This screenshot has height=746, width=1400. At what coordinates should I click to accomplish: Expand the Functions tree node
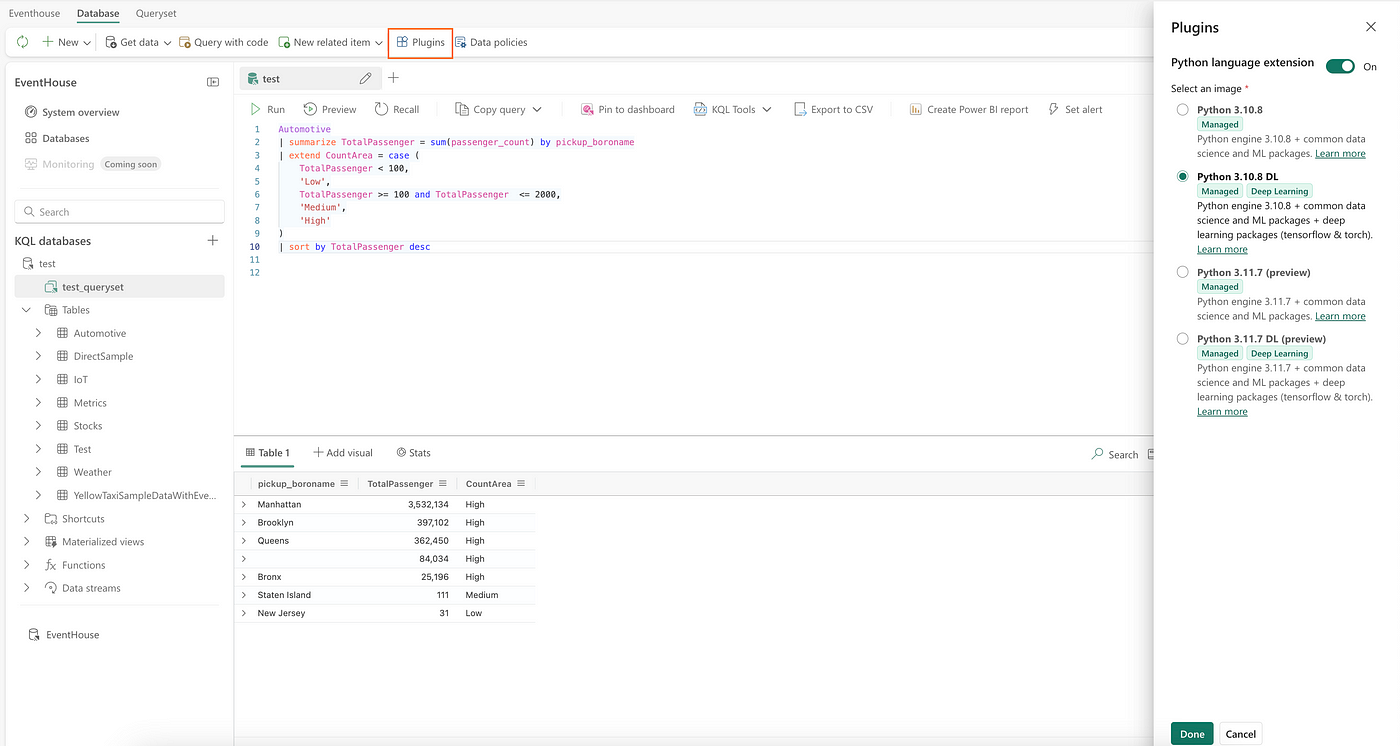tap(27, 565)
